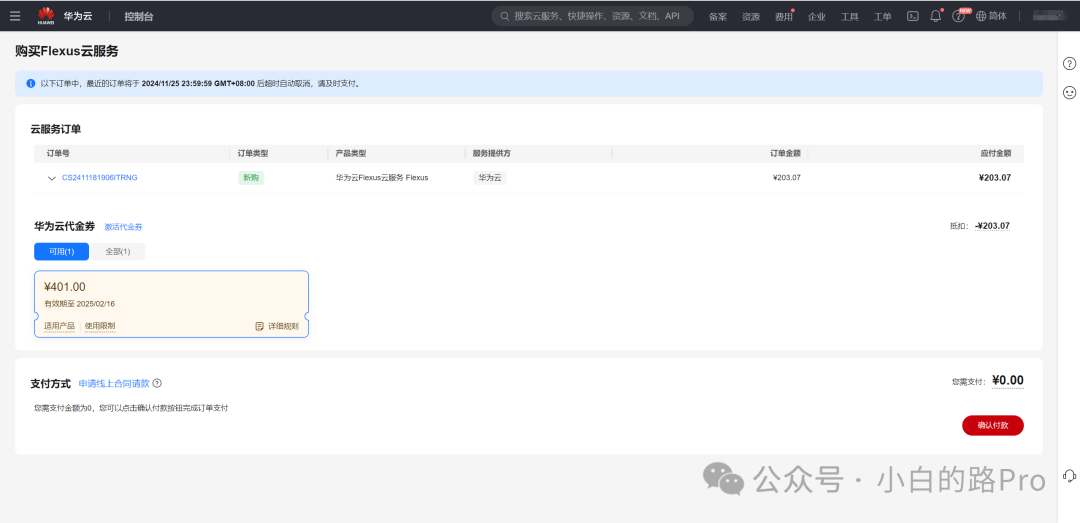Image resolution: width=1080 pixels, height=523 pixels.
Task: Open 工具 in the top menu
Action: 850,17
